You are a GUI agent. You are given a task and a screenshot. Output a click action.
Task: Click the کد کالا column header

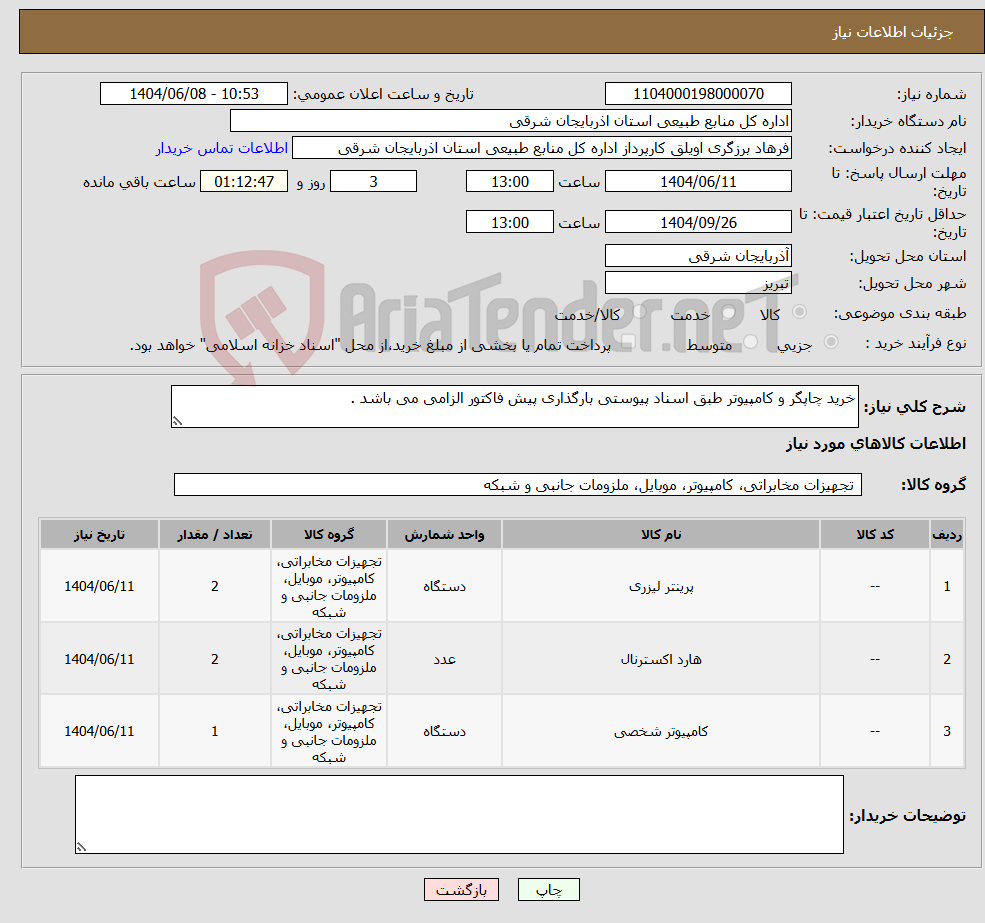[x=874, y=534]
